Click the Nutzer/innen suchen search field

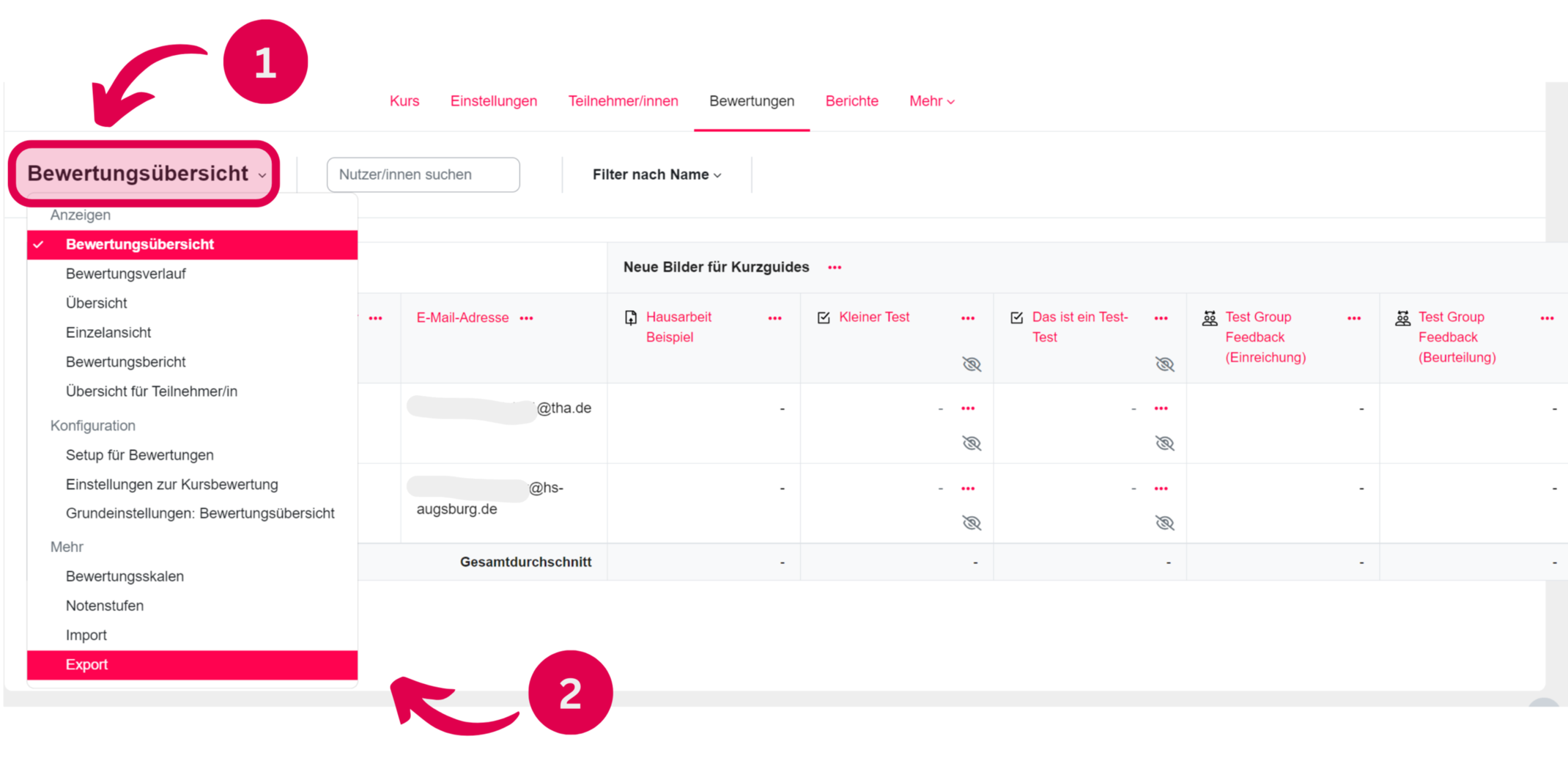click(424, 174)
